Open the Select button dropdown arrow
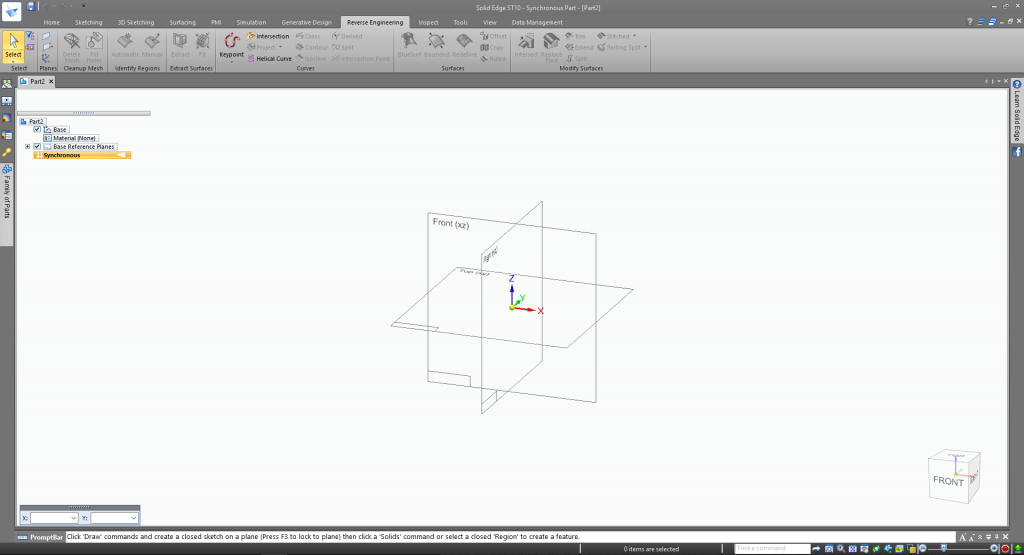 click(x=13, y=62)
